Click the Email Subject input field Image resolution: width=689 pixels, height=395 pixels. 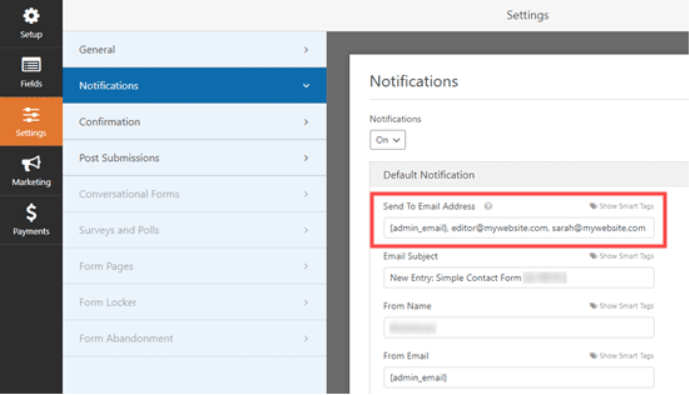[x=519, y=278]
